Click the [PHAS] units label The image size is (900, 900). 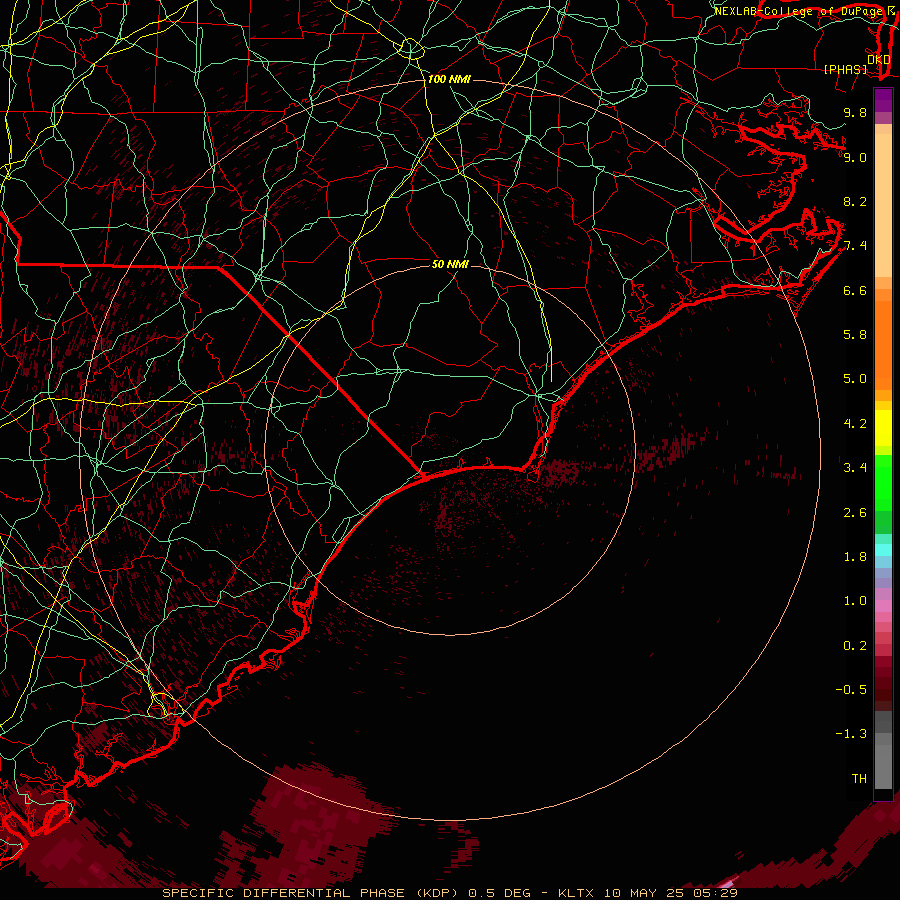(845, 69)
